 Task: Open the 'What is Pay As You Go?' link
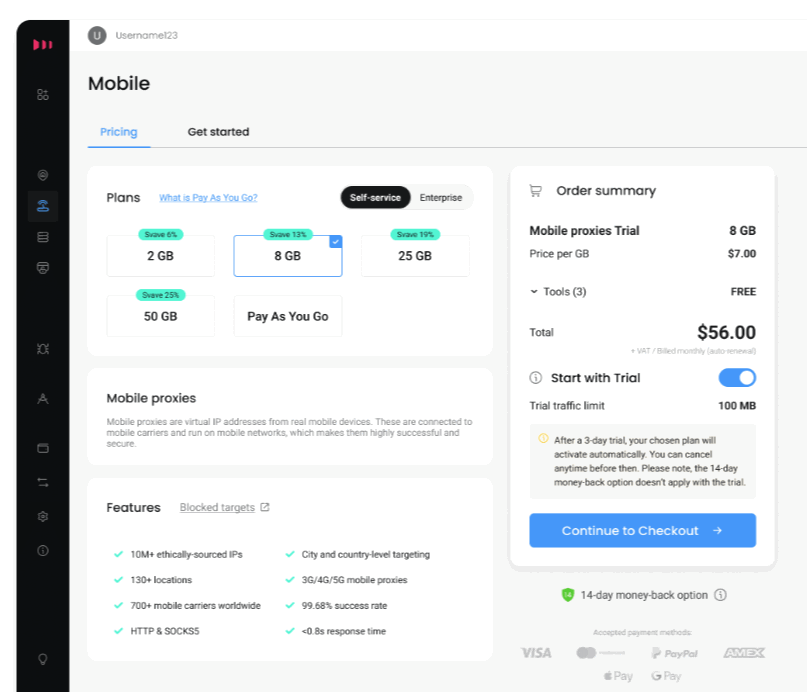208,198
